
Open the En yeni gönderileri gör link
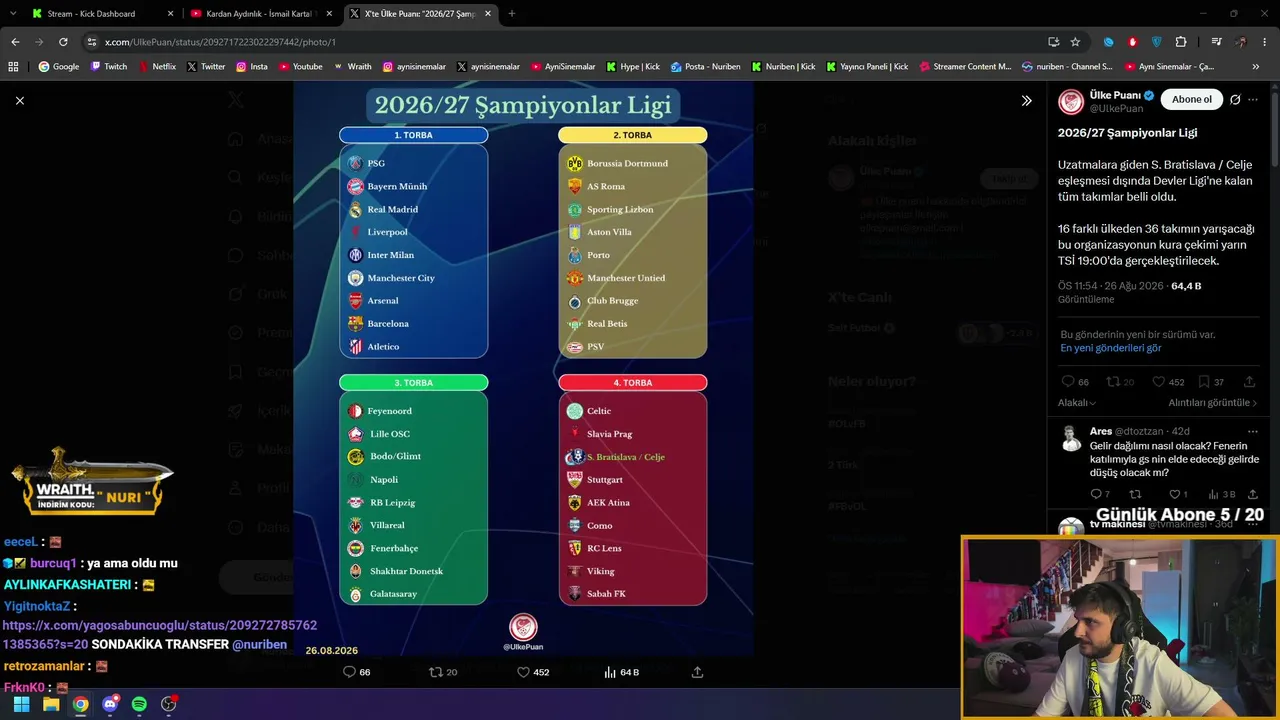[1111, 348]
